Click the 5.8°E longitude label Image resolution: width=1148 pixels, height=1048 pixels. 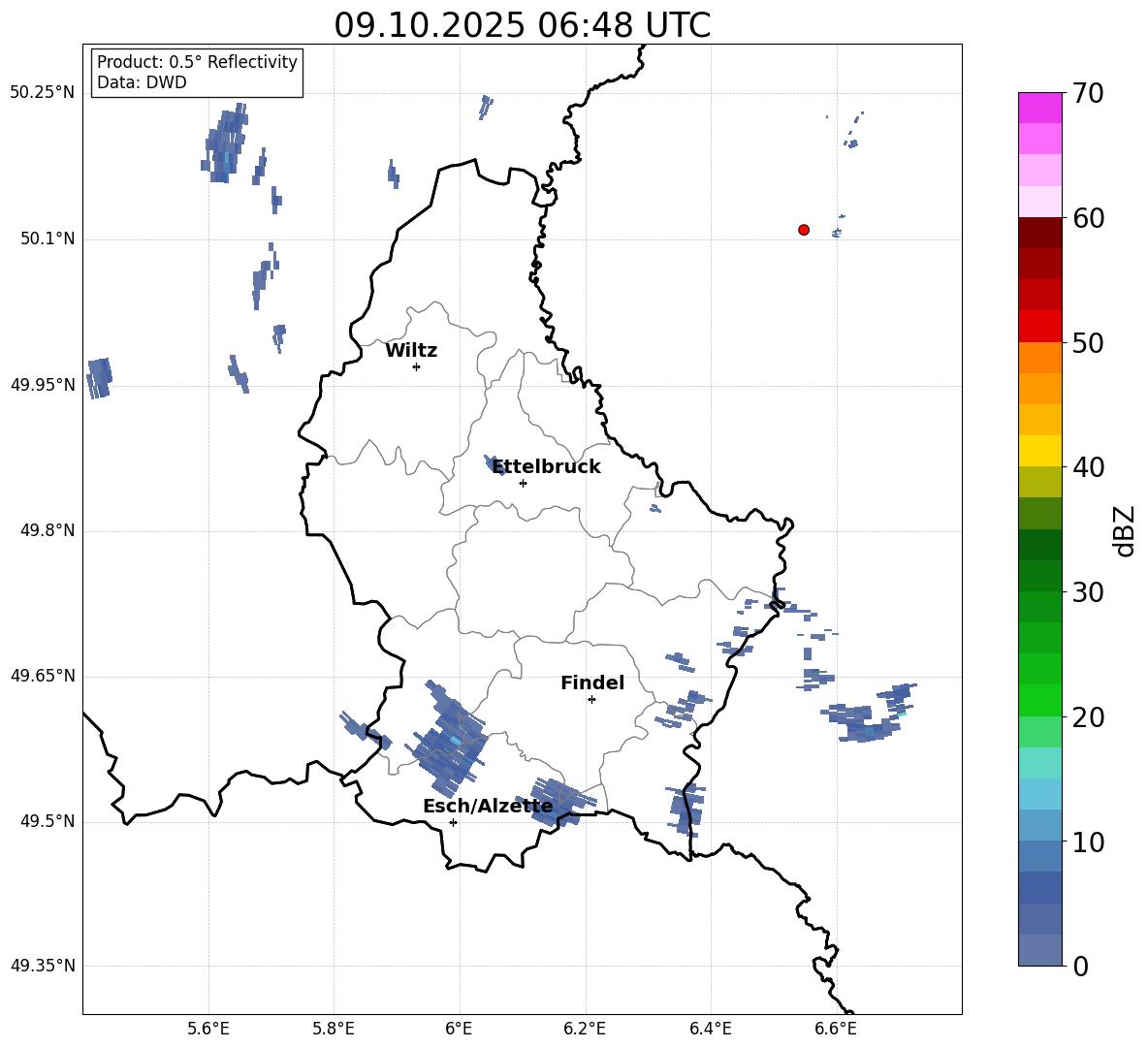334,1029
